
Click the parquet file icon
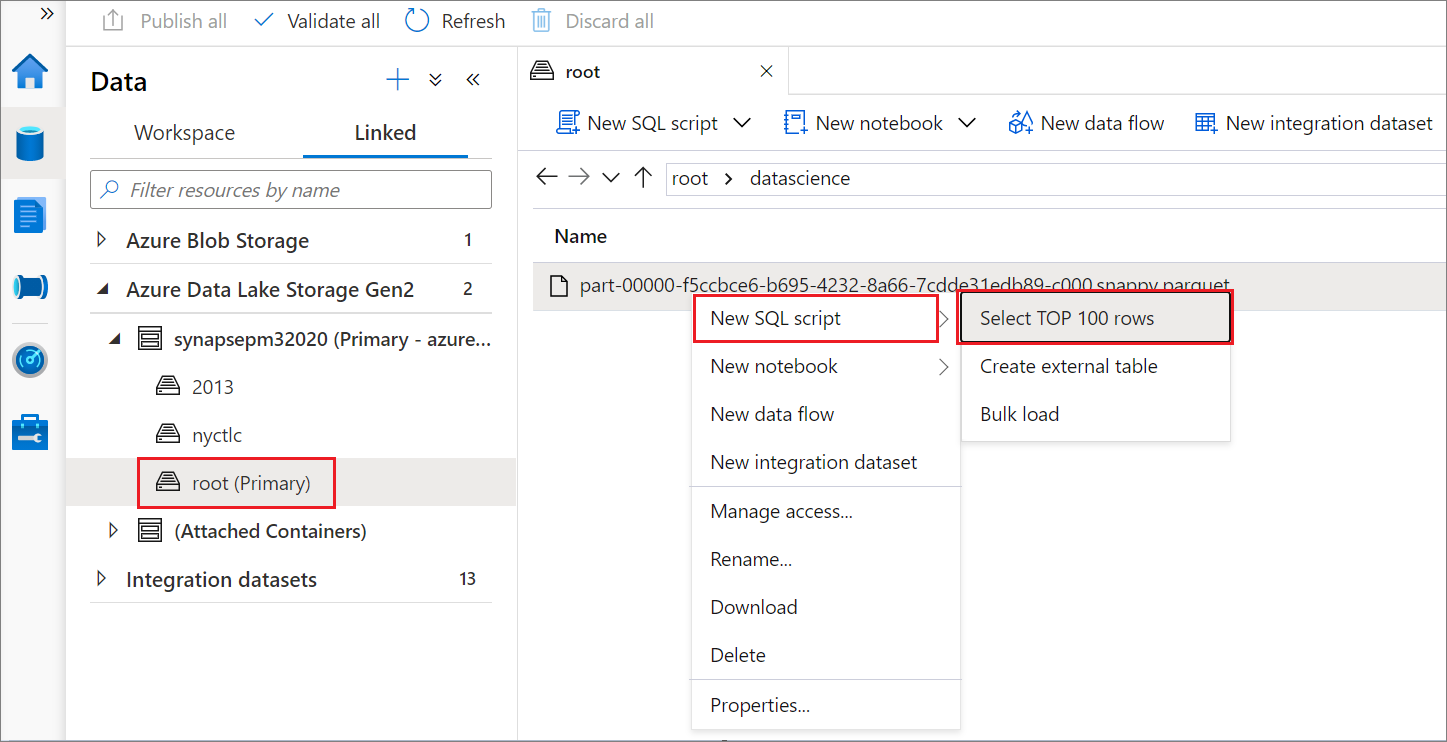pyautogui.click(x=560, y=286)
